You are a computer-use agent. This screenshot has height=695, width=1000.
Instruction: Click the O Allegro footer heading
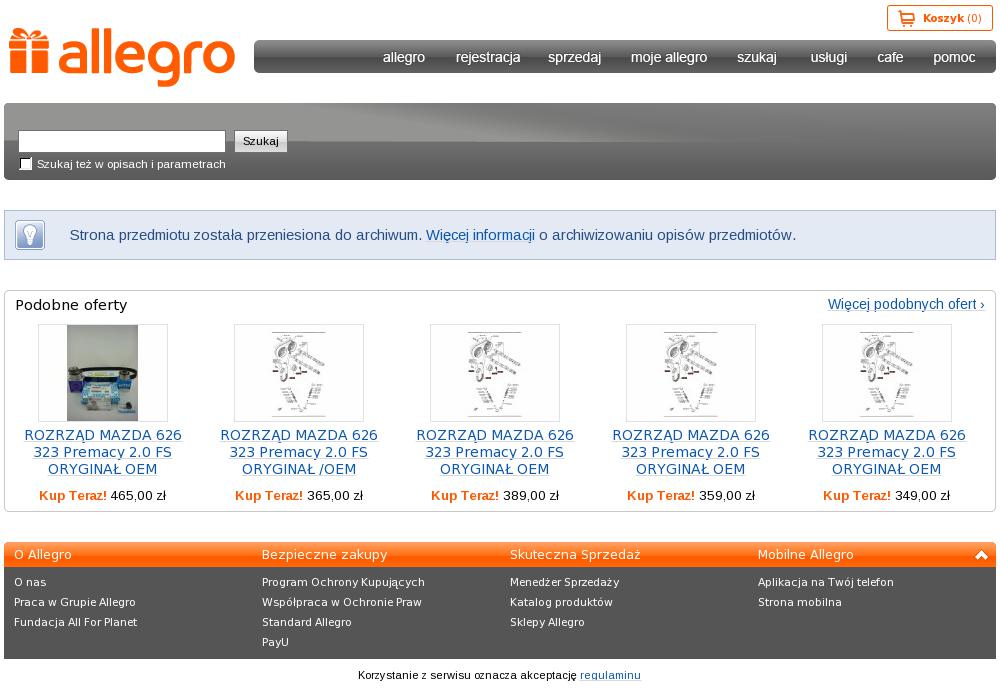pos(43,555)
